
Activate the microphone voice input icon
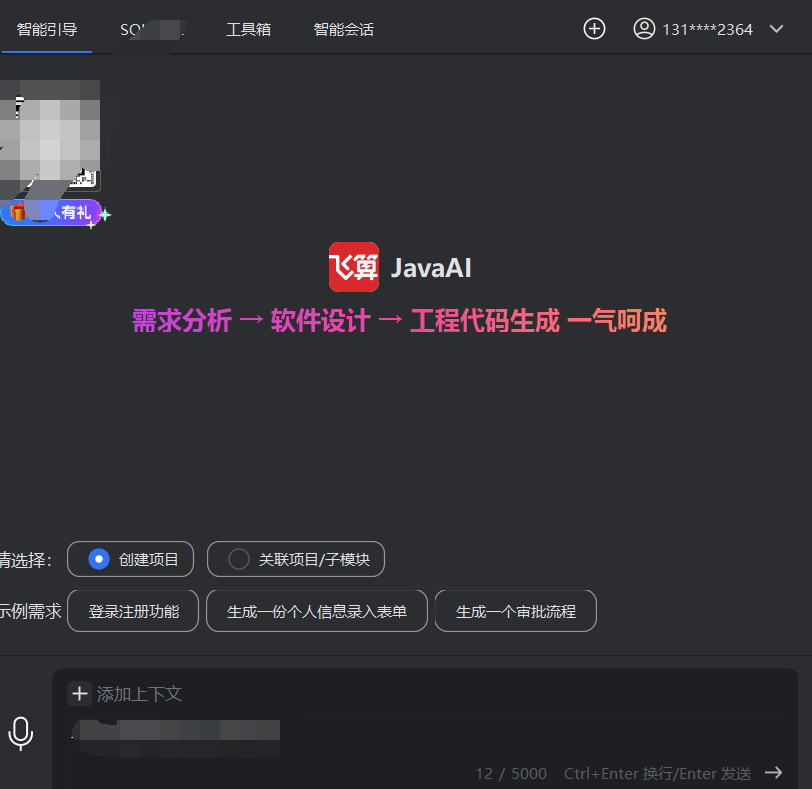(21, 733)
